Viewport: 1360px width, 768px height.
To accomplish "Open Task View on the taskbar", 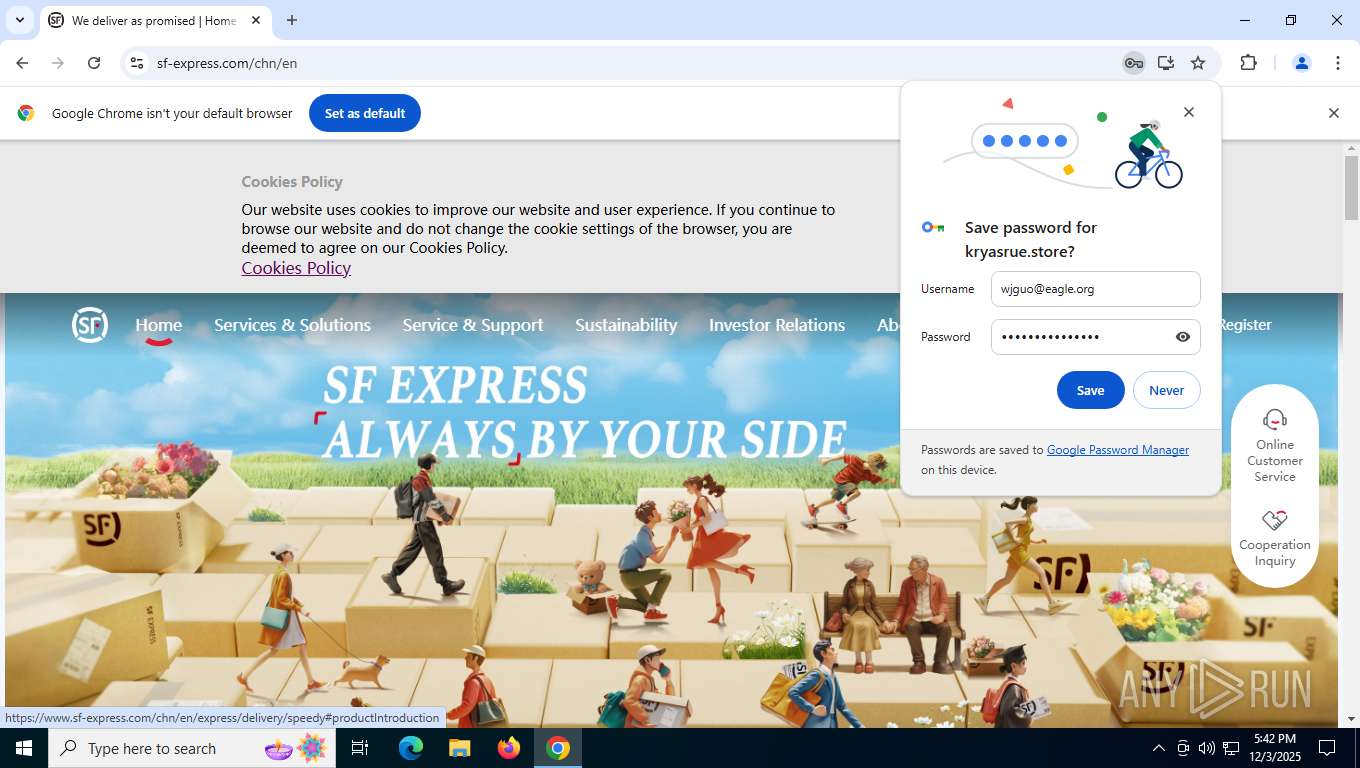I will 360,748.
